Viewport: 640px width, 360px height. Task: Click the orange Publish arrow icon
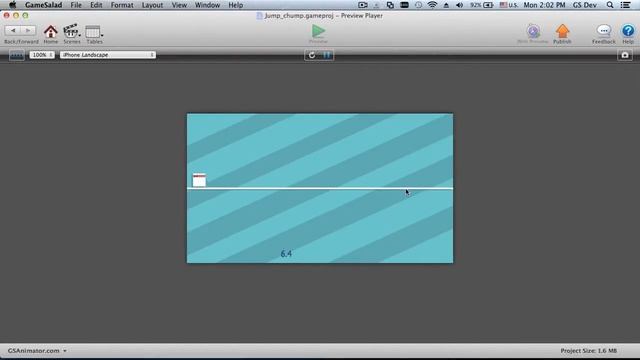[562, 31]
